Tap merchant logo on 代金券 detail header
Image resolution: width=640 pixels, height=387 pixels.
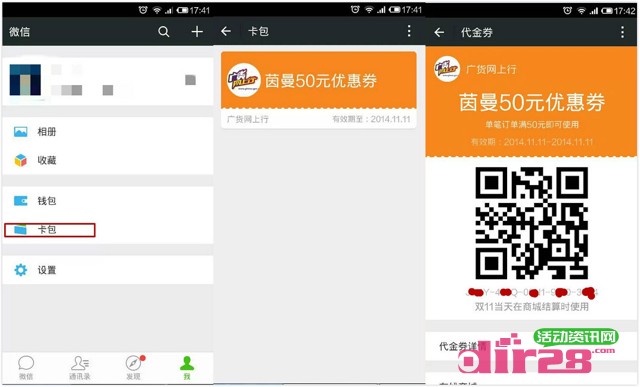[447, 69]
